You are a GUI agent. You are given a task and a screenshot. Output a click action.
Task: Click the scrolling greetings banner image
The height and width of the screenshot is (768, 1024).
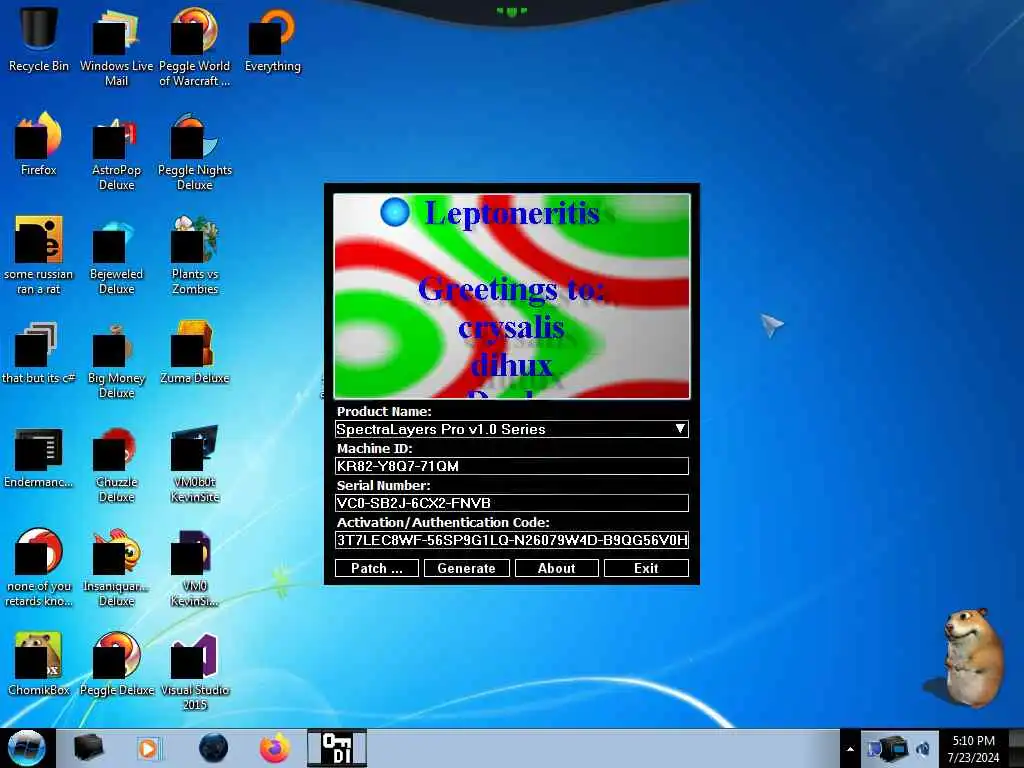[512, 296]
